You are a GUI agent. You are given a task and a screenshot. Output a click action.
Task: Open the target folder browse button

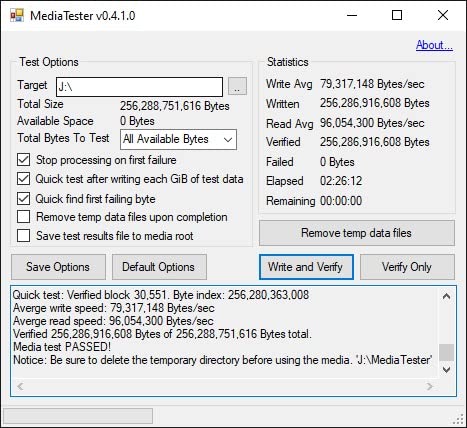[x=237, y=87]
